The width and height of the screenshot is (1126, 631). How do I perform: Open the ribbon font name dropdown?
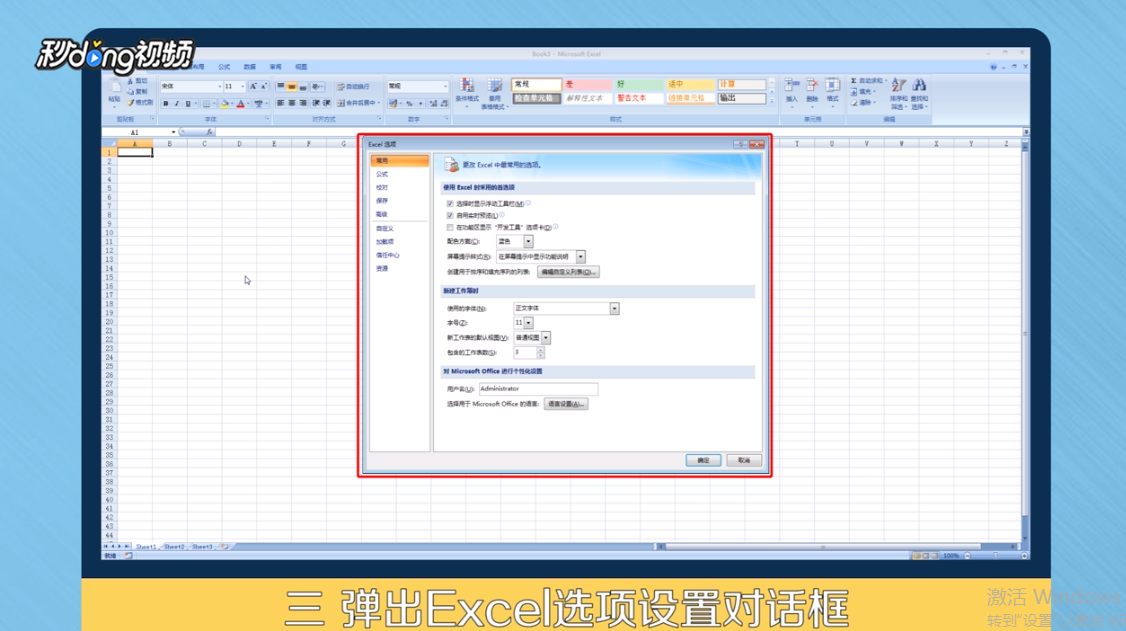pos(220,86)
